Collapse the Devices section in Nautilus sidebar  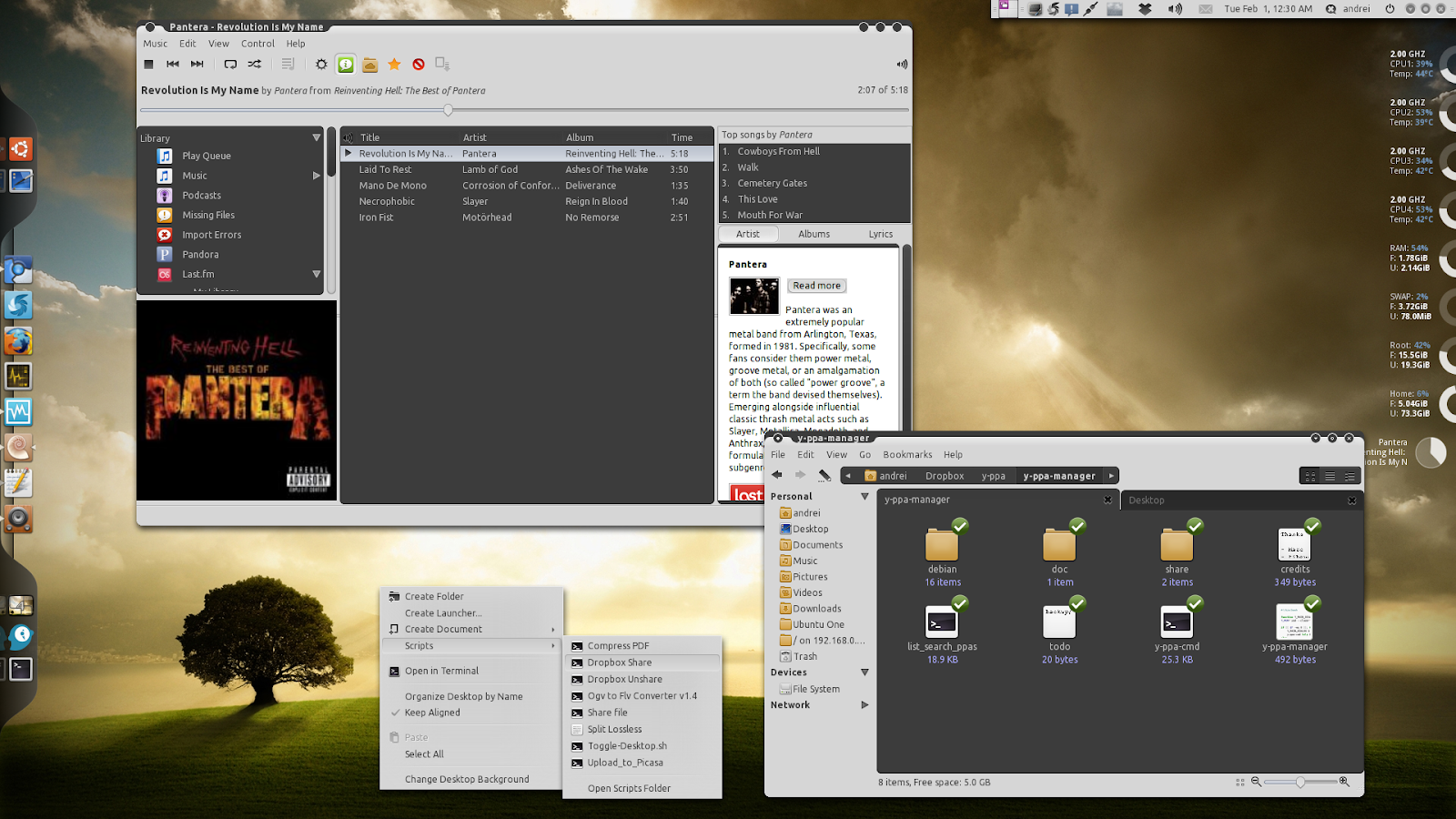[864, 672]
